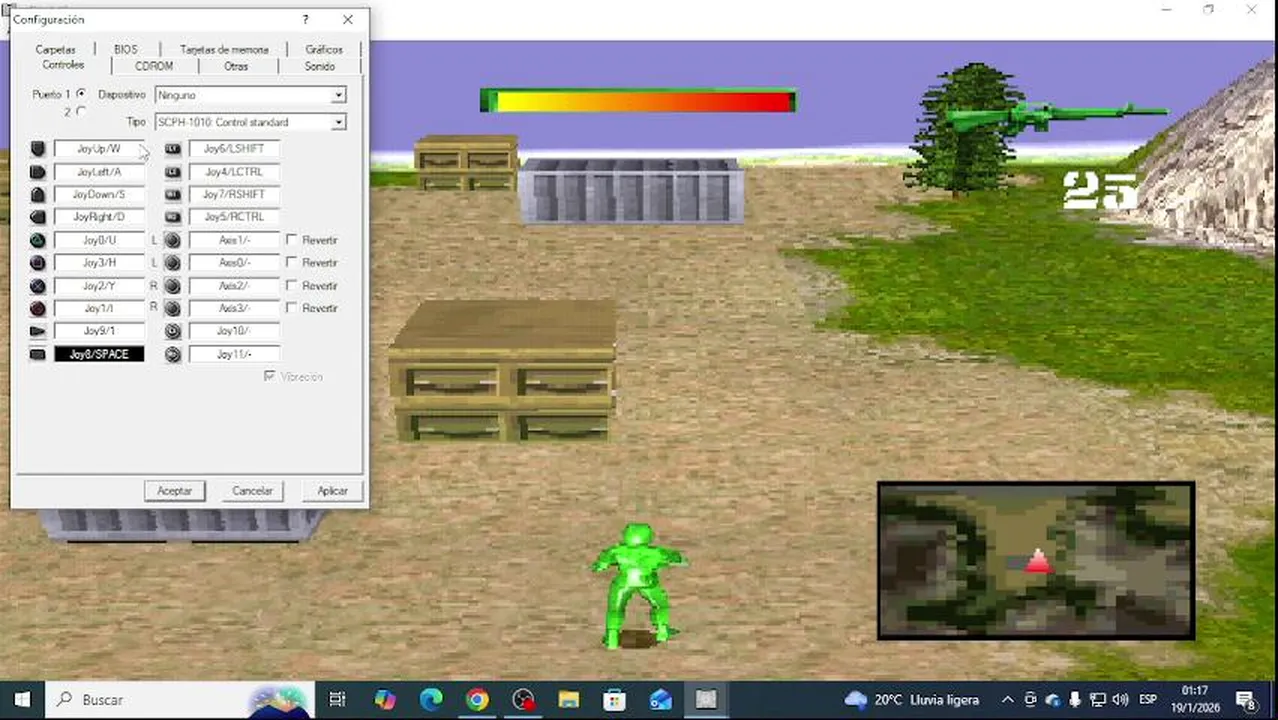1278x720 pixels.
Task: Switch to the CDROM tab
Action: click(x=154, y=66)
